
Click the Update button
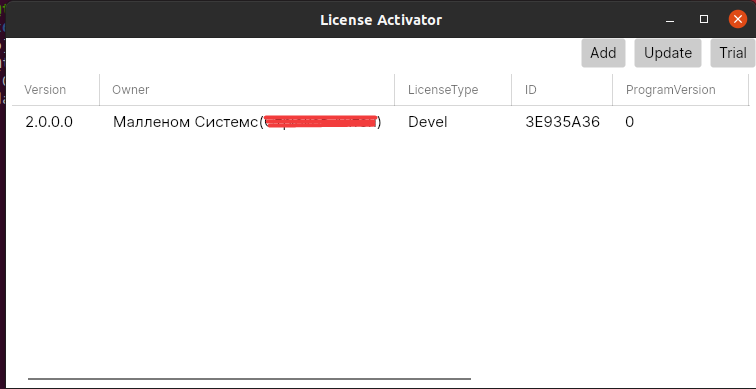668,53
